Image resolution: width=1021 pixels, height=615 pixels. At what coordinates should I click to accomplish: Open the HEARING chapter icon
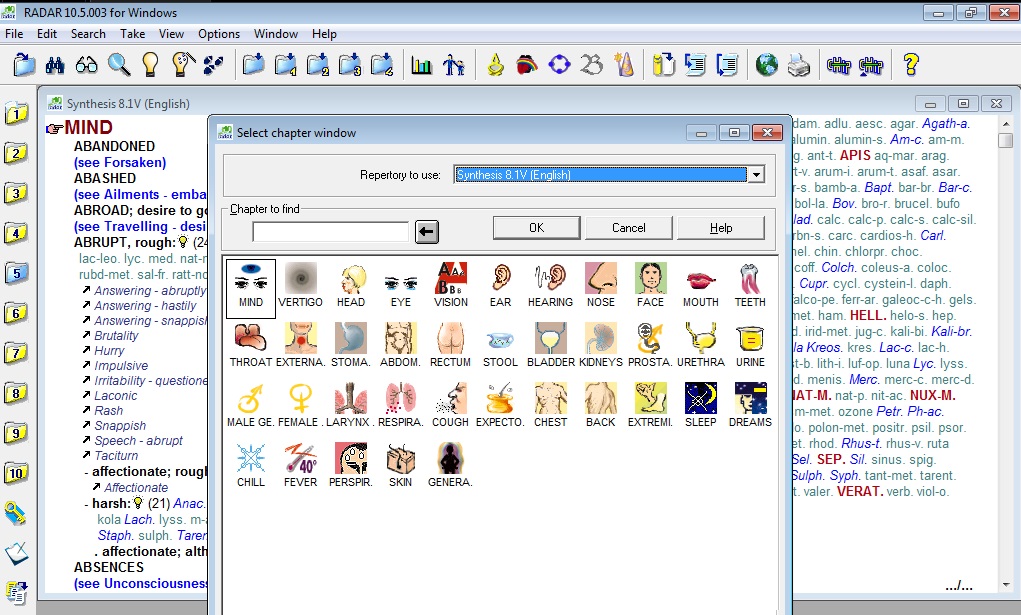550,287
